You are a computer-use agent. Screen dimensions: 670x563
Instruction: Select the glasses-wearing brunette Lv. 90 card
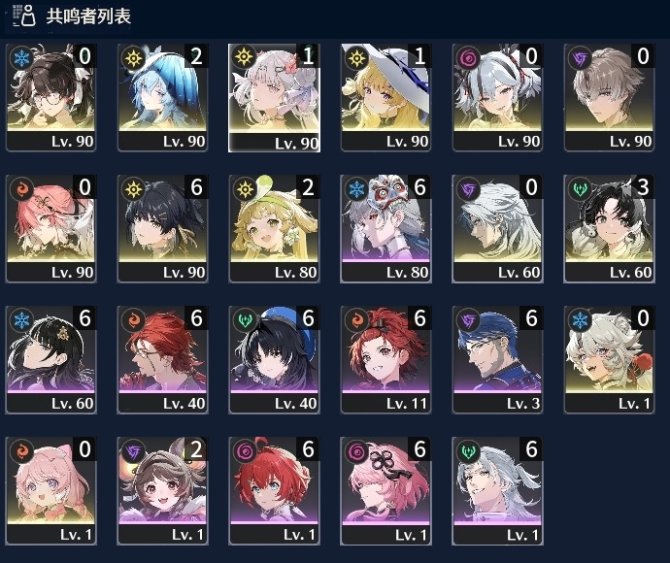[51, 97]
